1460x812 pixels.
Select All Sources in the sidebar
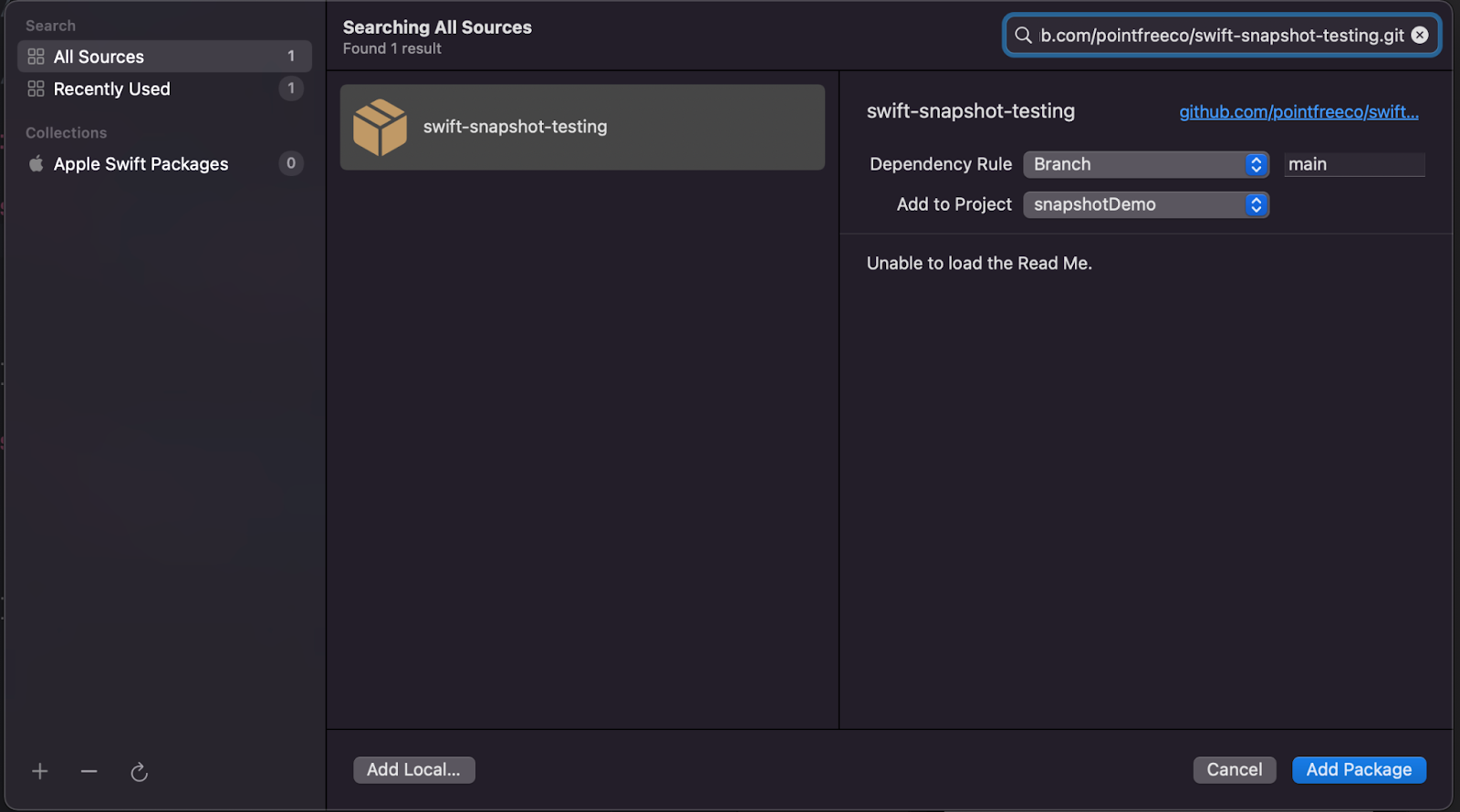point(165,57)
